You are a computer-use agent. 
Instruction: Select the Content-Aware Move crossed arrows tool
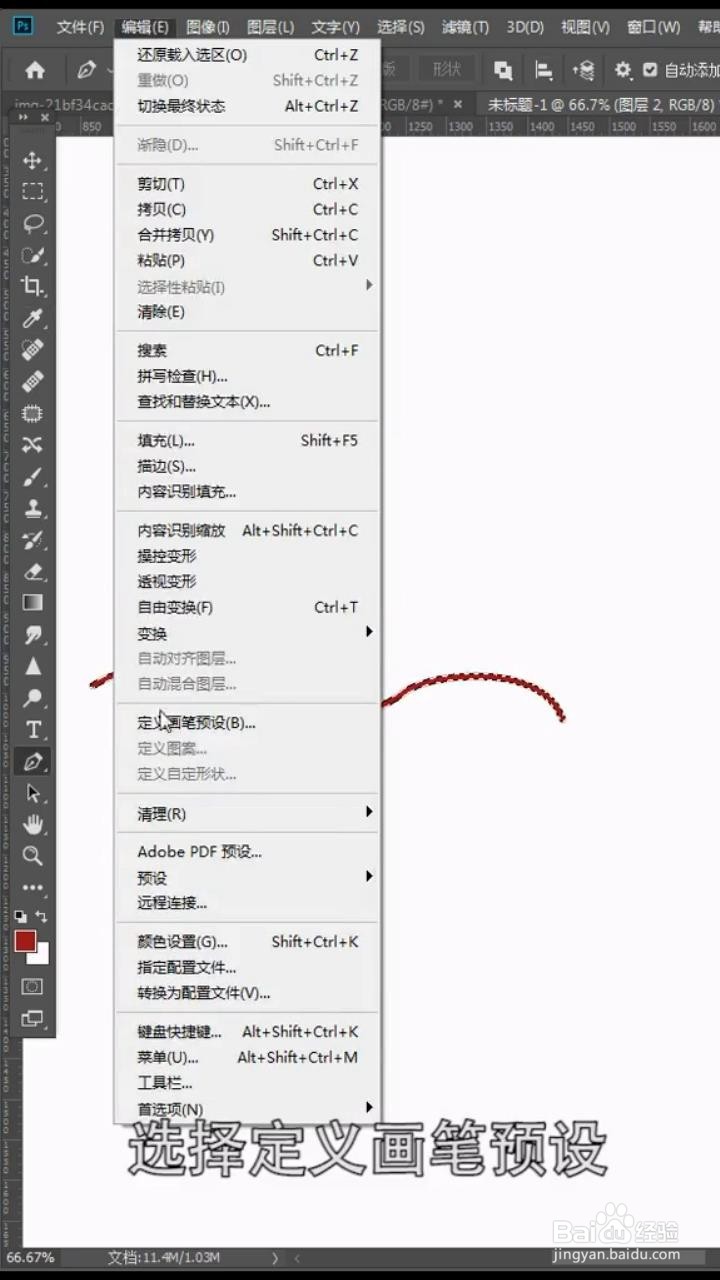click(x=33, y=444)
